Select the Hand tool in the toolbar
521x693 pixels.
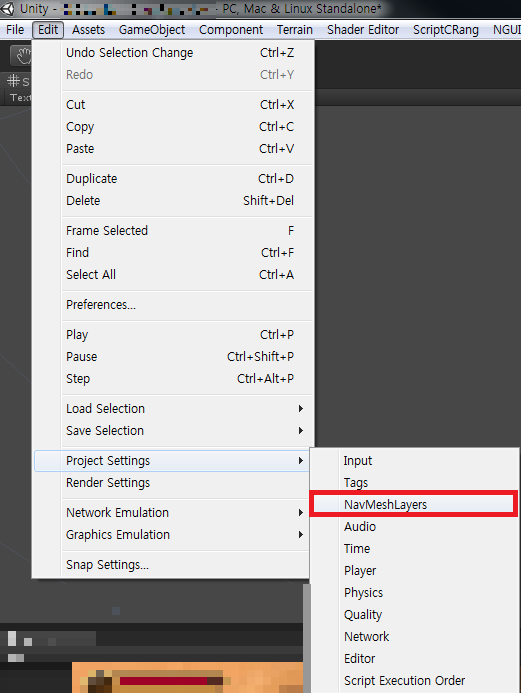[23, 56]
